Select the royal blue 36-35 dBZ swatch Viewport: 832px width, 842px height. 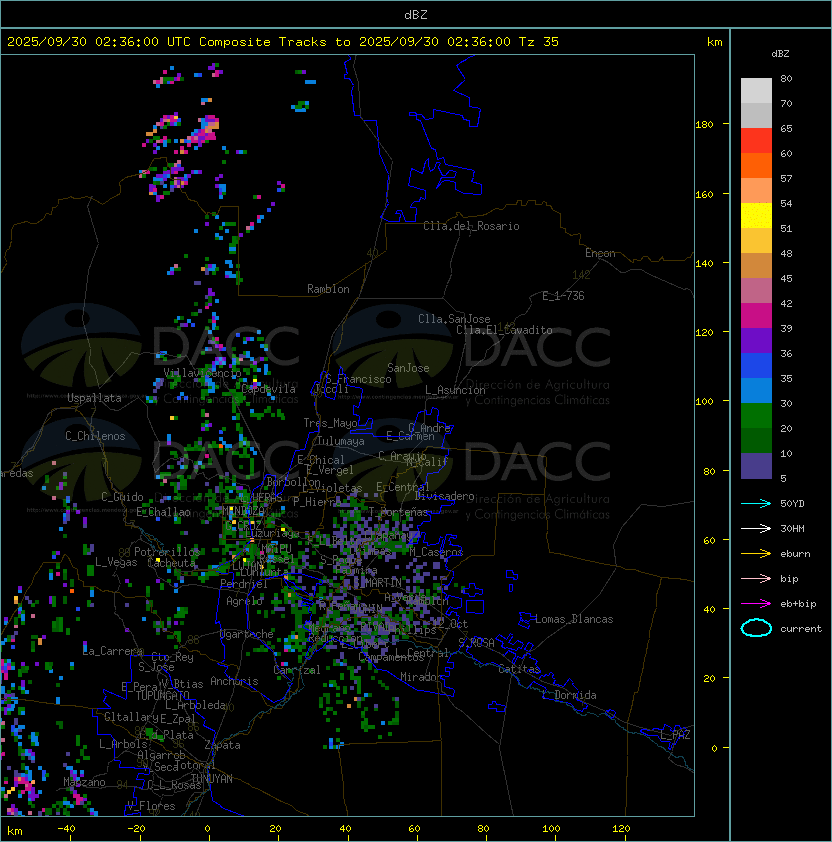(x=756, y=366)
